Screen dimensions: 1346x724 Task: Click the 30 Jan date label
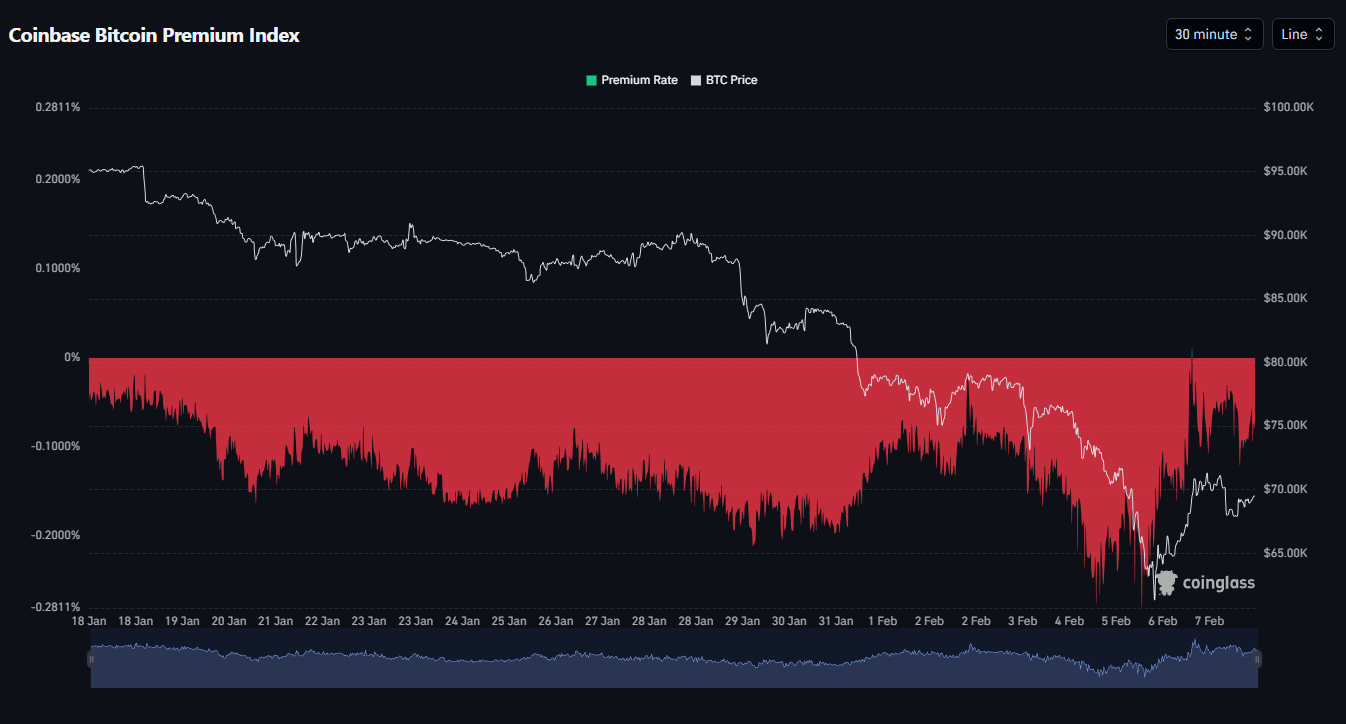789,621
